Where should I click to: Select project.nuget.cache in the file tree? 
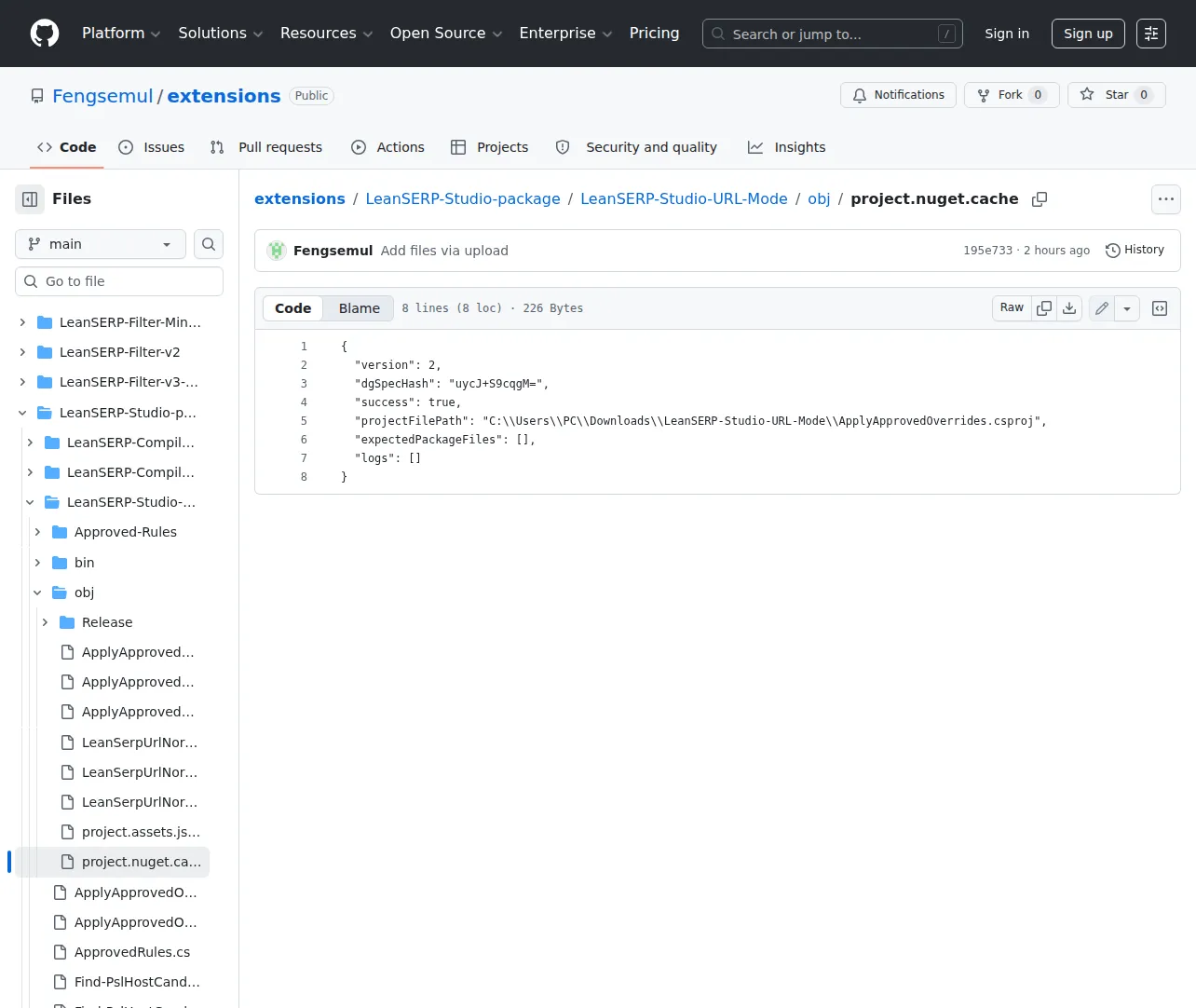point(113,862)
